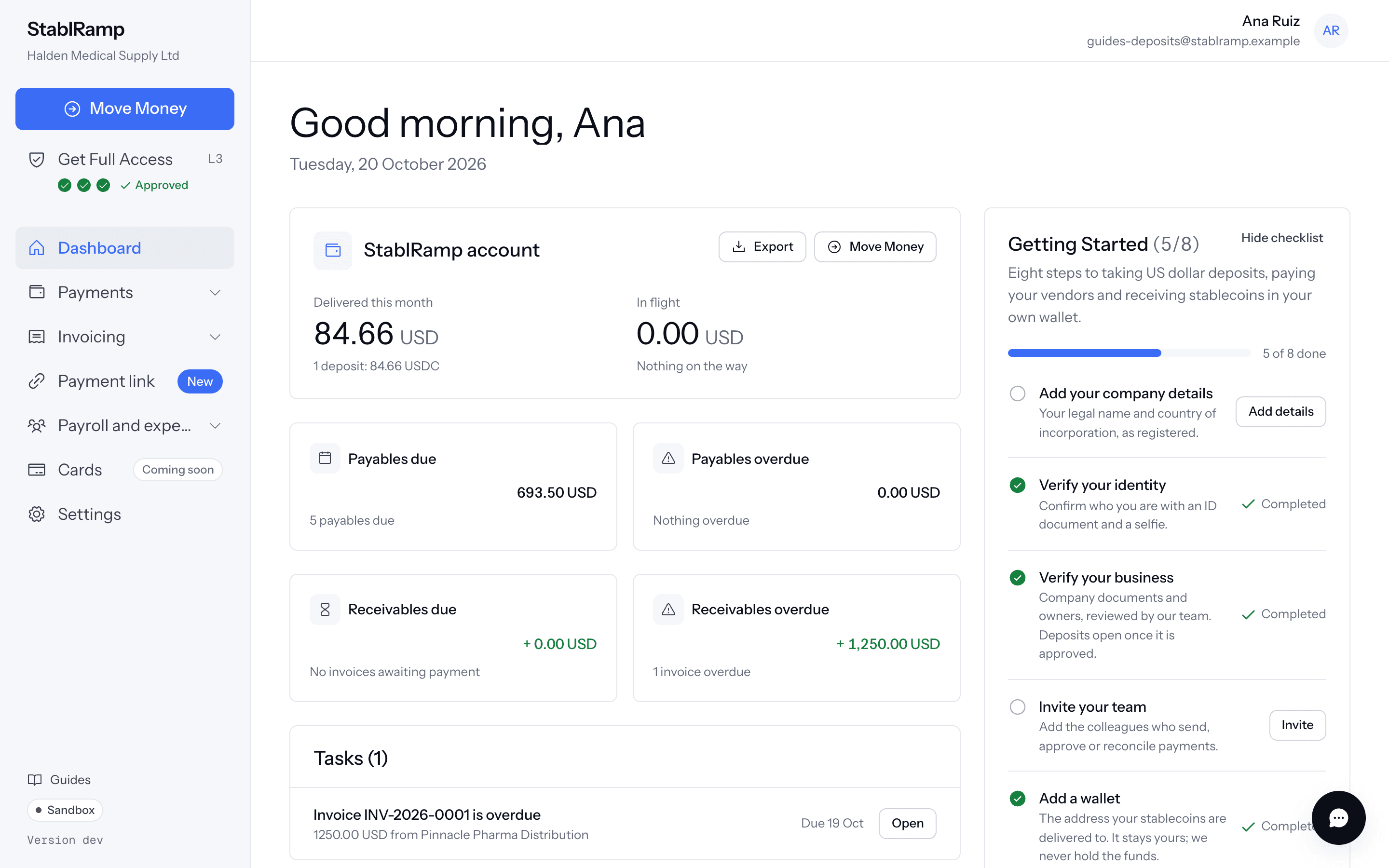
Task: Open the Dashboard menu item
Action: [124, 248]
